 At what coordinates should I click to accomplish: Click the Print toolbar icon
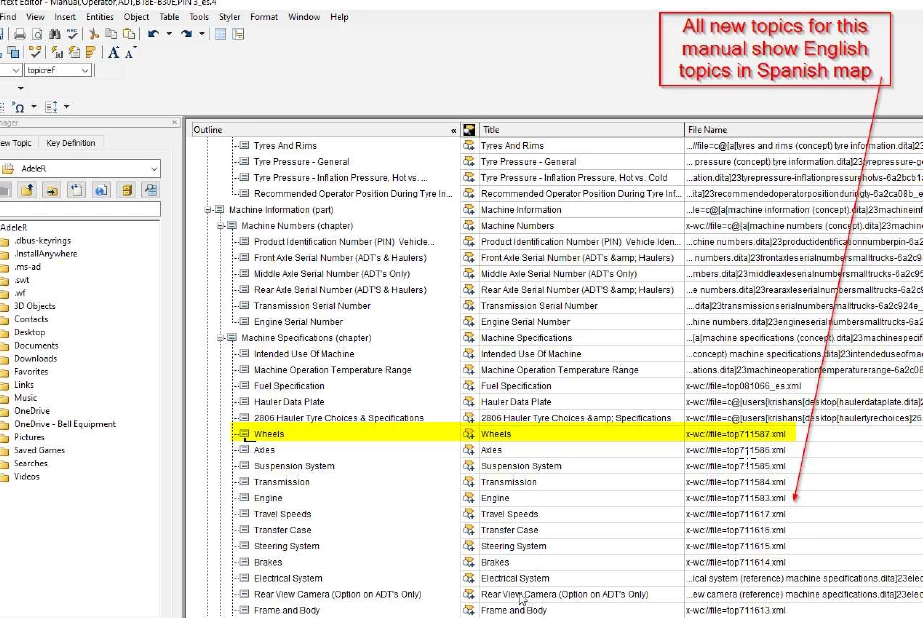[20, 34]
